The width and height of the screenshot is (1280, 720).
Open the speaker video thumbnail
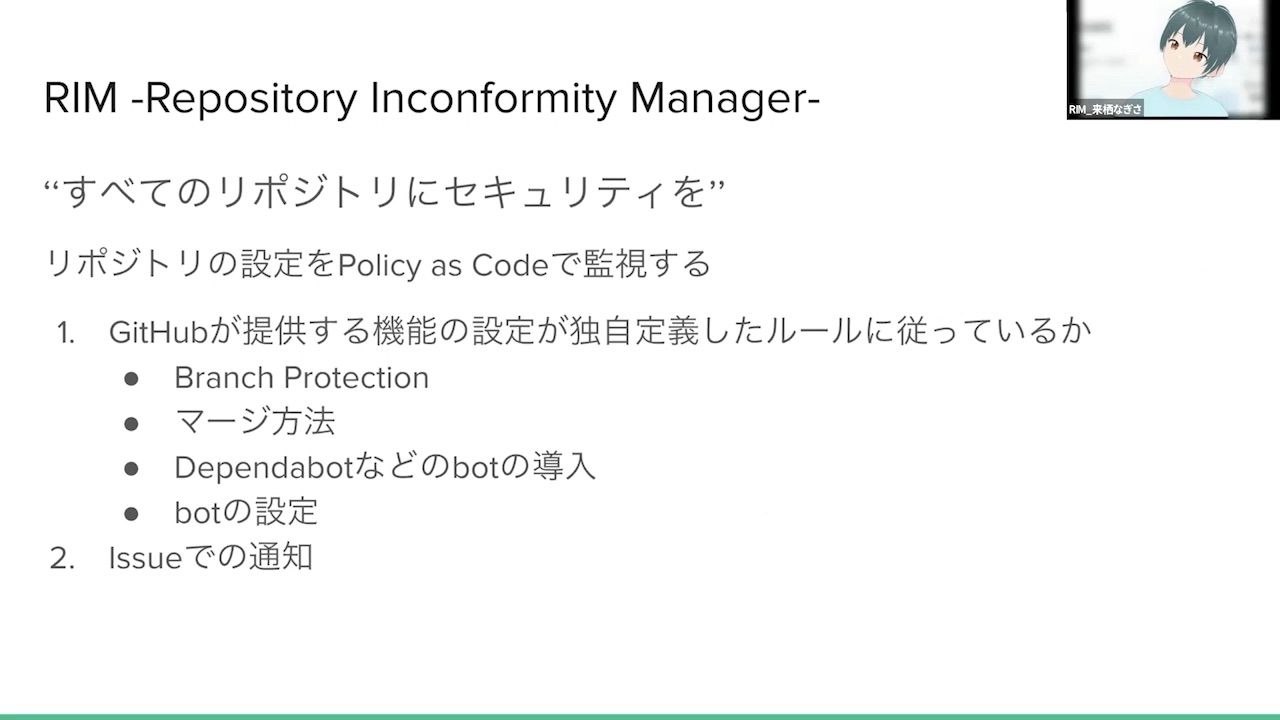[1172, 60]
